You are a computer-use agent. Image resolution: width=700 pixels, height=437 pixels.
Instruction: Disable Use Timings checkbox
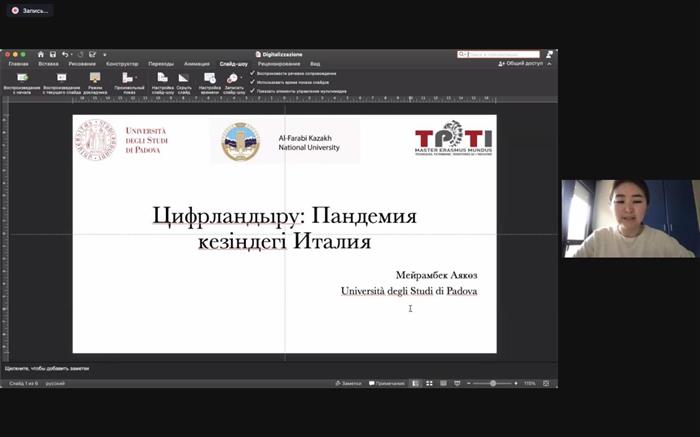(253, 82)
